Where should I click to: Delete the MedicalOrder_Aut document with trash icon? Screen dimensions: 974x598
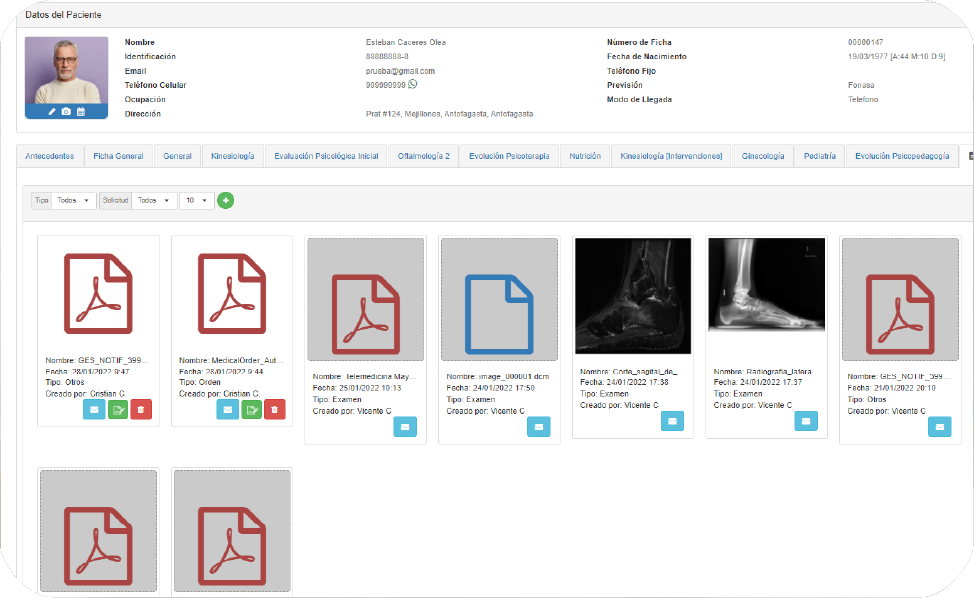tap(274, 409)
